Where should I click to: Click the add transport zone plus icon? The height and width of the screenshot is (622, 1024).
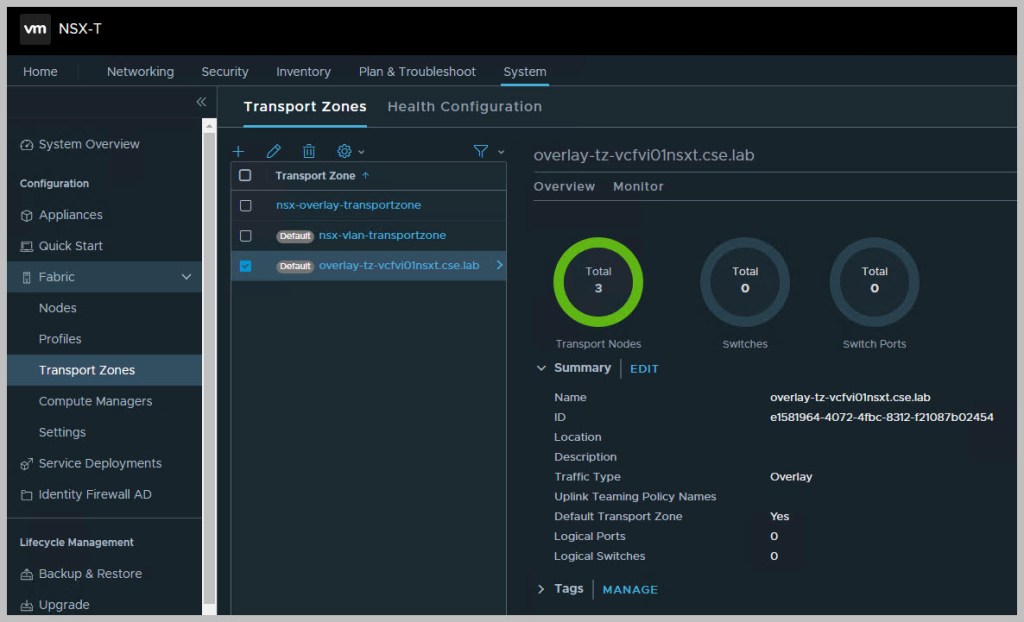pyautogui.click(x=238, y=151)
